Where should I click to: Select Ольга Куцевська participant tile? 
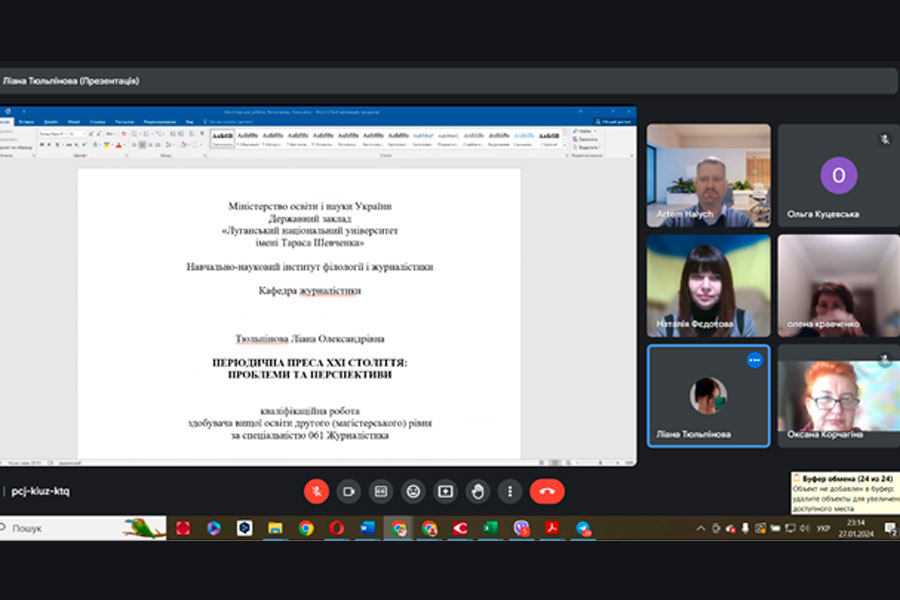tap(839, 175)
